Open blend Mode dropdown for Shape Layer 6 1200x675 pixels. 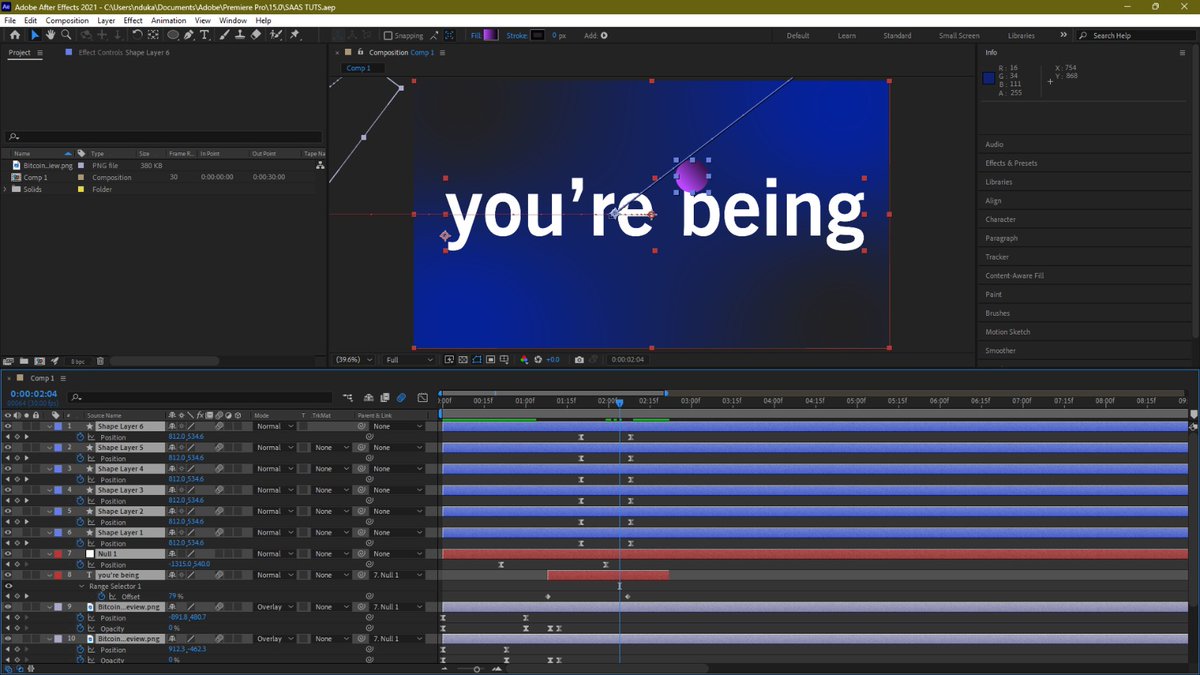coord(276,426)
